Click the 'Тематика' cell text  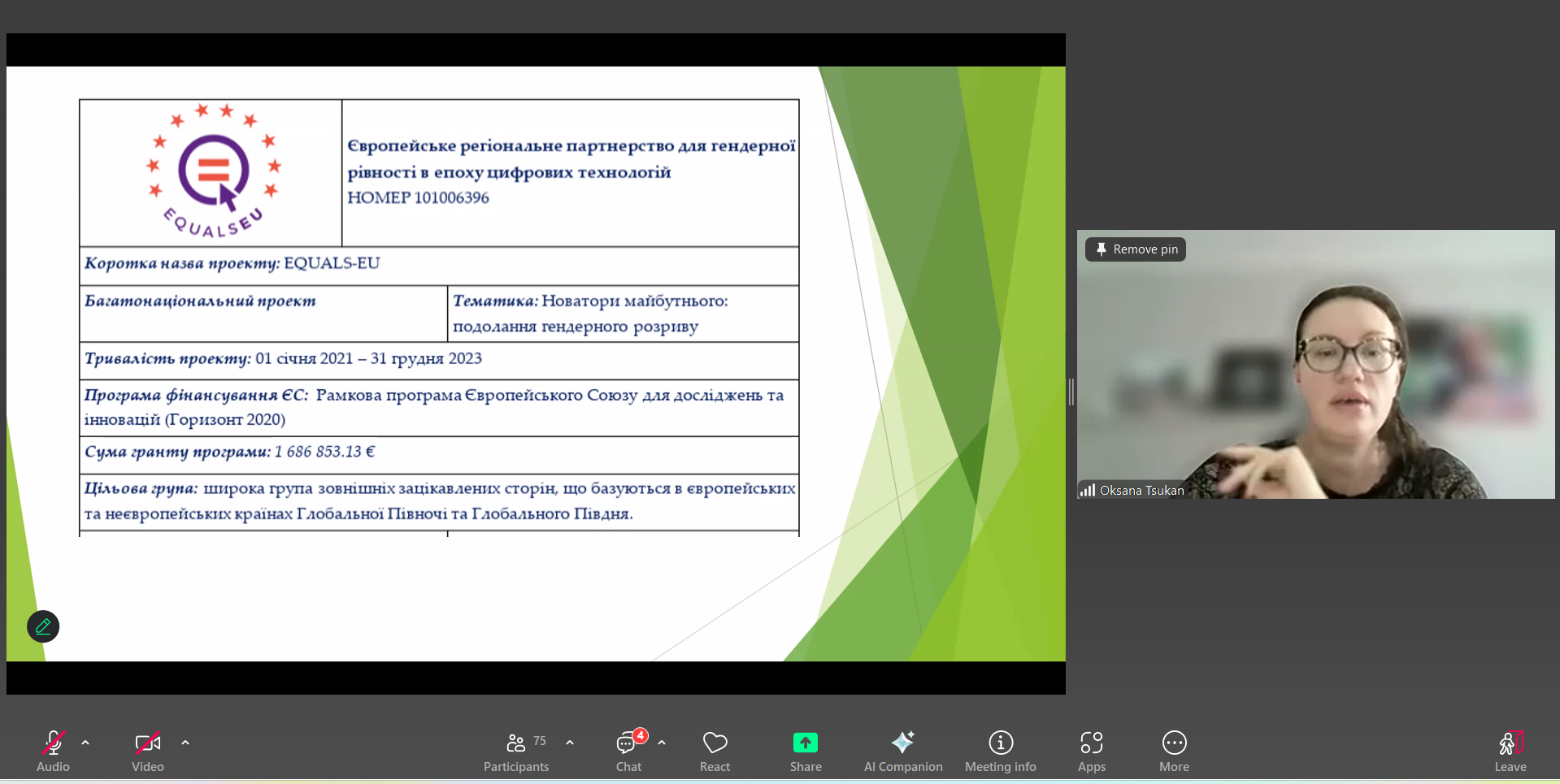tap(590, 314)
